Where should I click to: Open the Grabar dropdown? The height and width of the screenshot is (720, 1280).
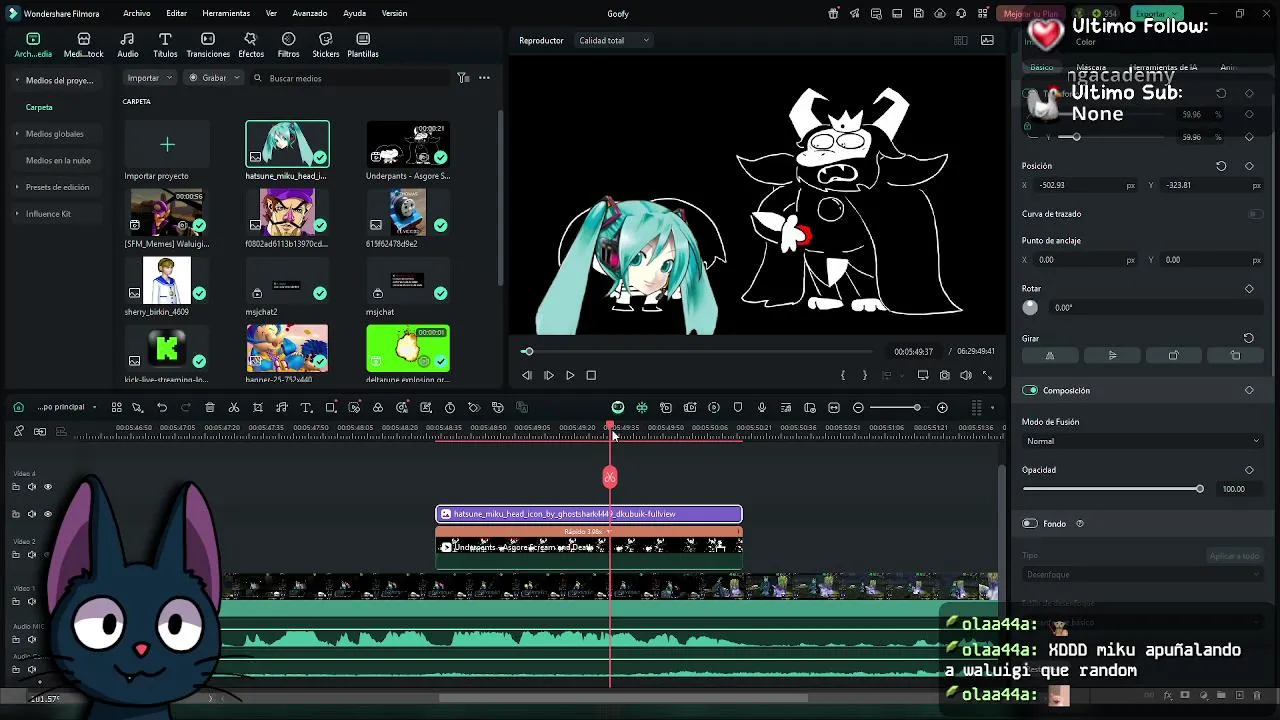(x=214, y=77)
